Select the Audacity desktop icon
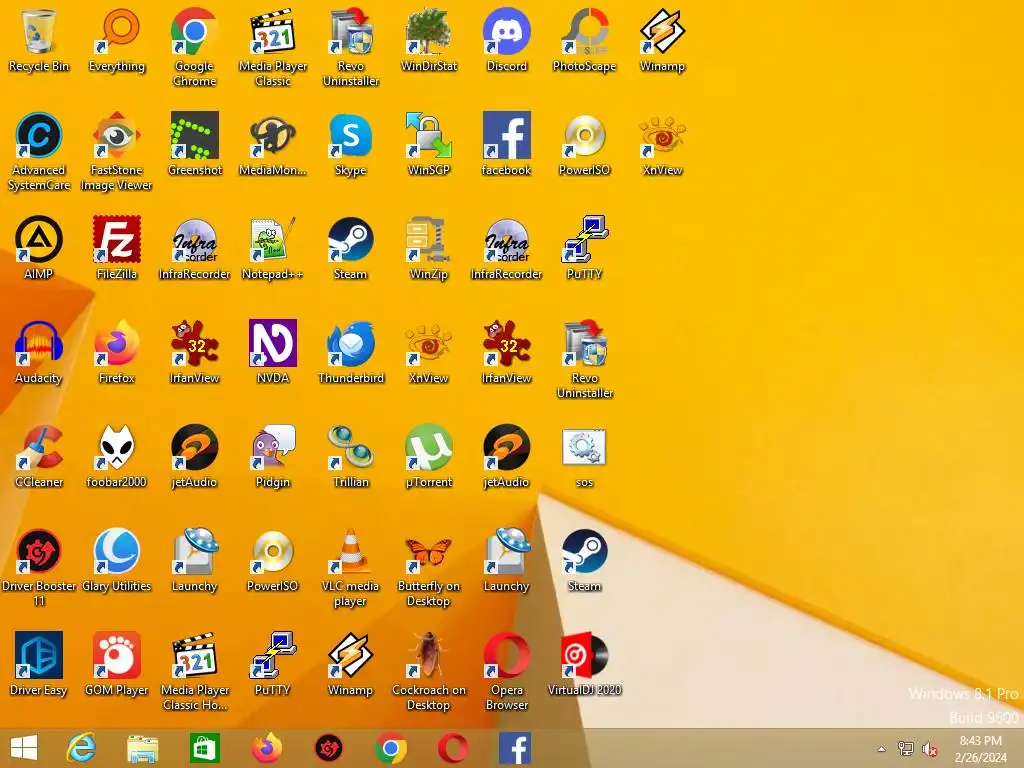The image size is (1024, 768). [x=39, y=353]
